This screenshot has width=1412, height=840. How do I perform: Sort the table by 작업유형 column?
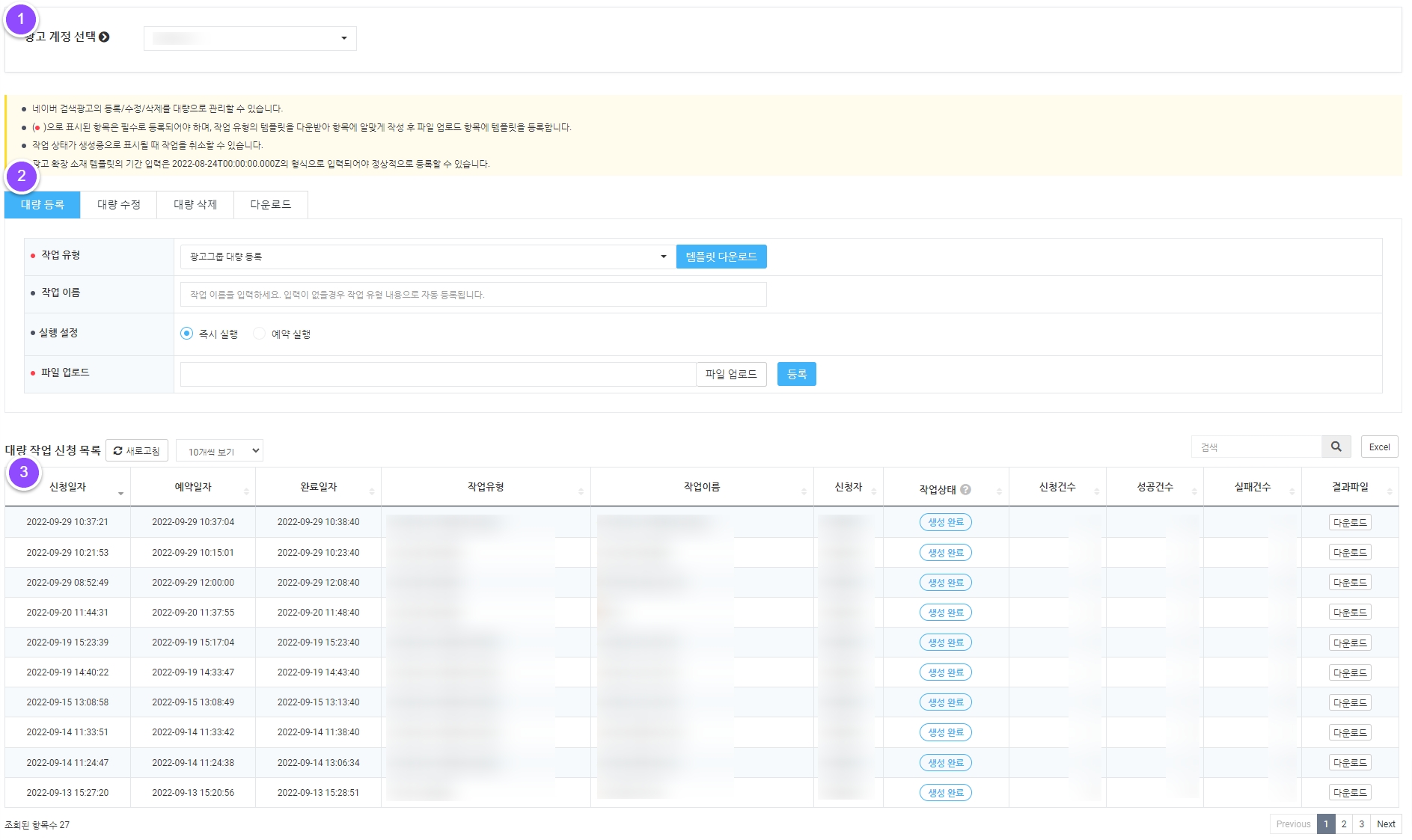485,487
